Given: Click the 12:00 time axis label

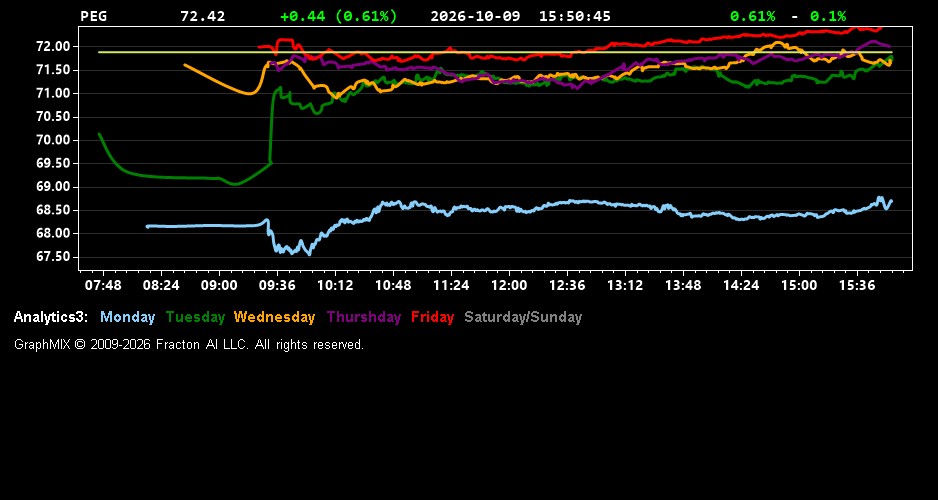Looking at the screenshot, I should coord(509,285).
